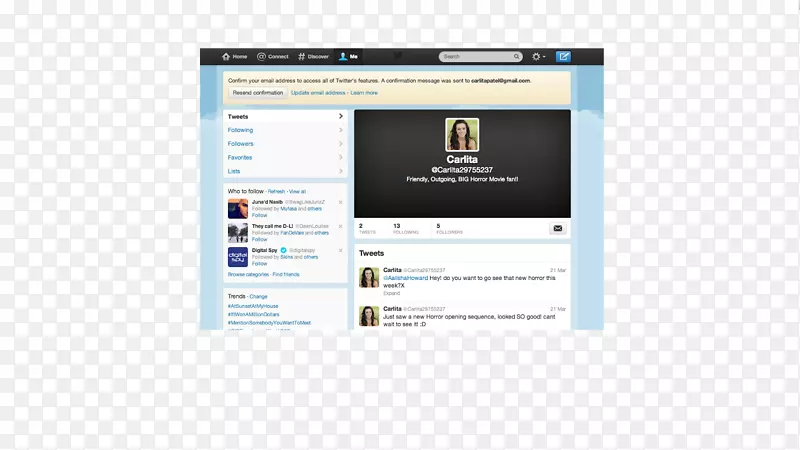Open View all suggestions link
Screen dimensions: 800x450
(x=297, y=191)
